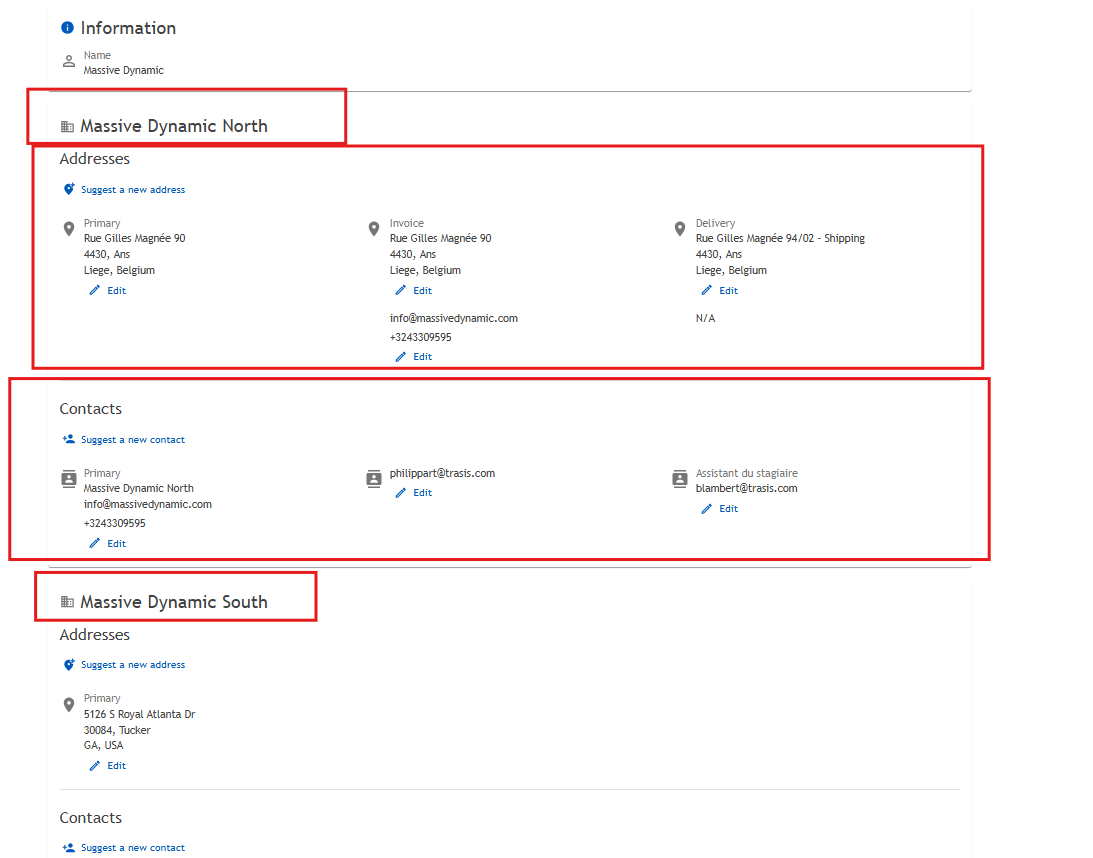Click contact card icon beside philippart@trasis.com
Screen dimensions: 1093x858
[374, 479]
